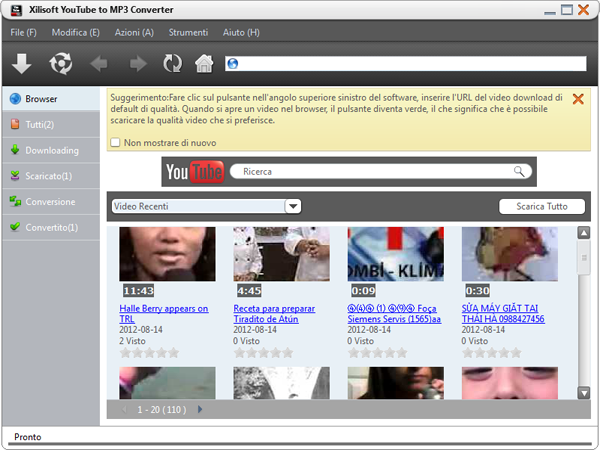Click the convert toolbar icon

pyautogui.click(x=61, y=64)
